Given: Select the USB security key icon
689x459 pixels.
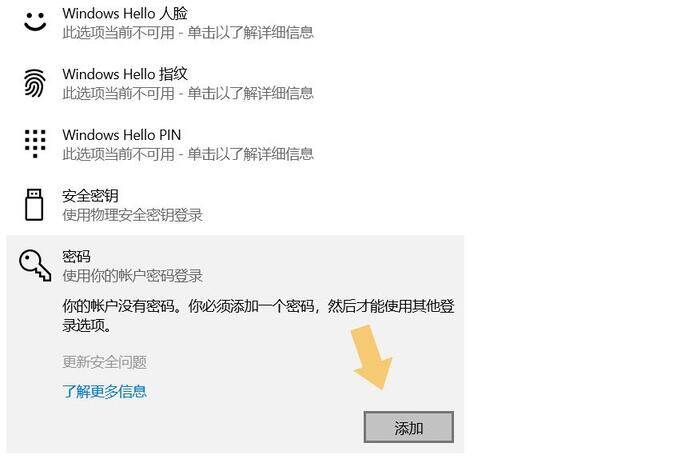Looking at the screenshot, I should [x=34, y=204].
